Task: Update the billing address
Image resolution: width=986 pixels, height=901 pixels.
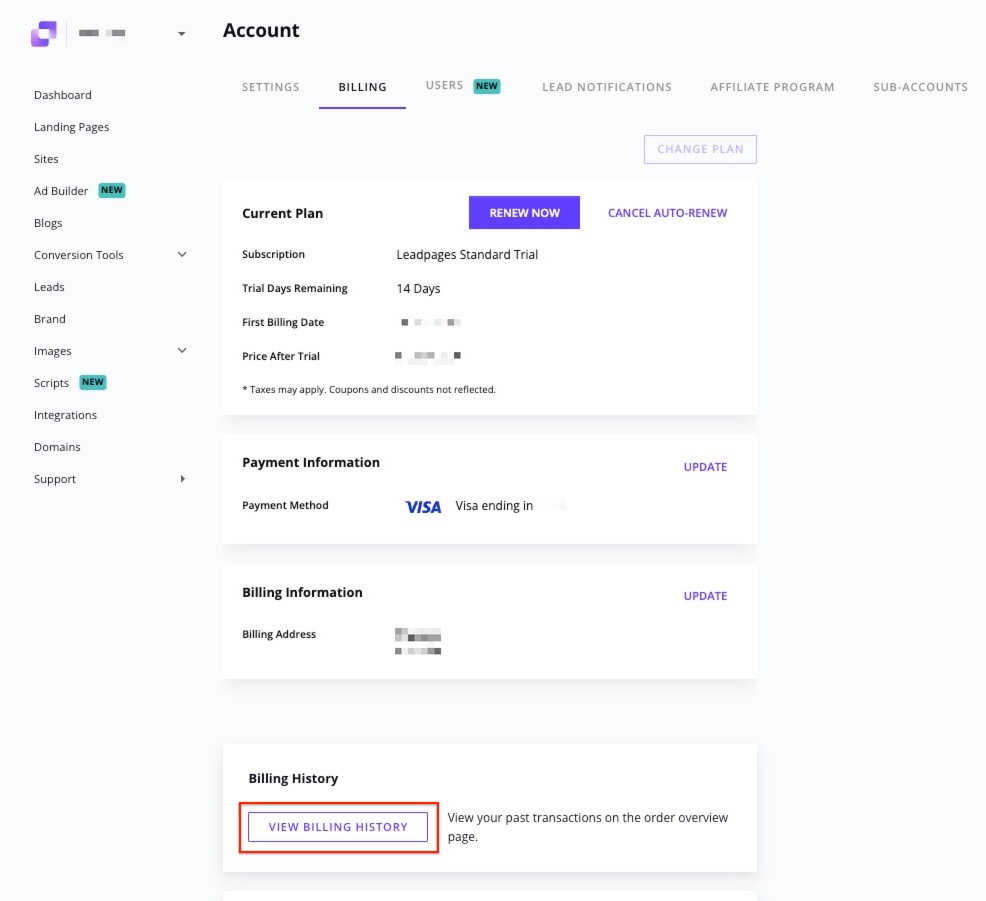Action: pos(705,595)
